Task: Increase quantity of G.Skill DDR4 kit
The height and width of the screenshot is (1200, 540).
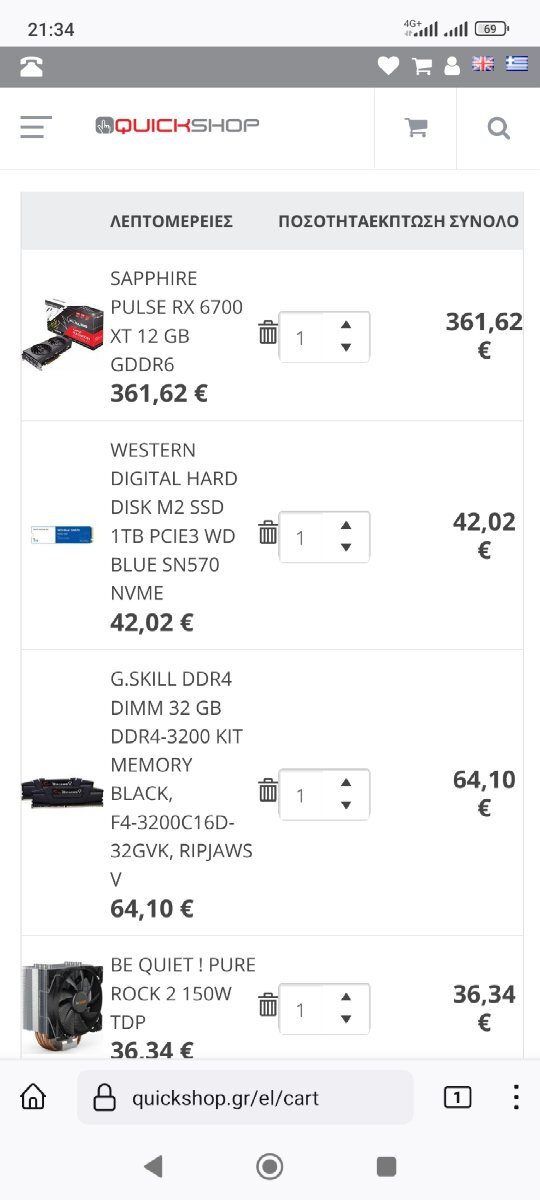Action: (x=346, y=782)
